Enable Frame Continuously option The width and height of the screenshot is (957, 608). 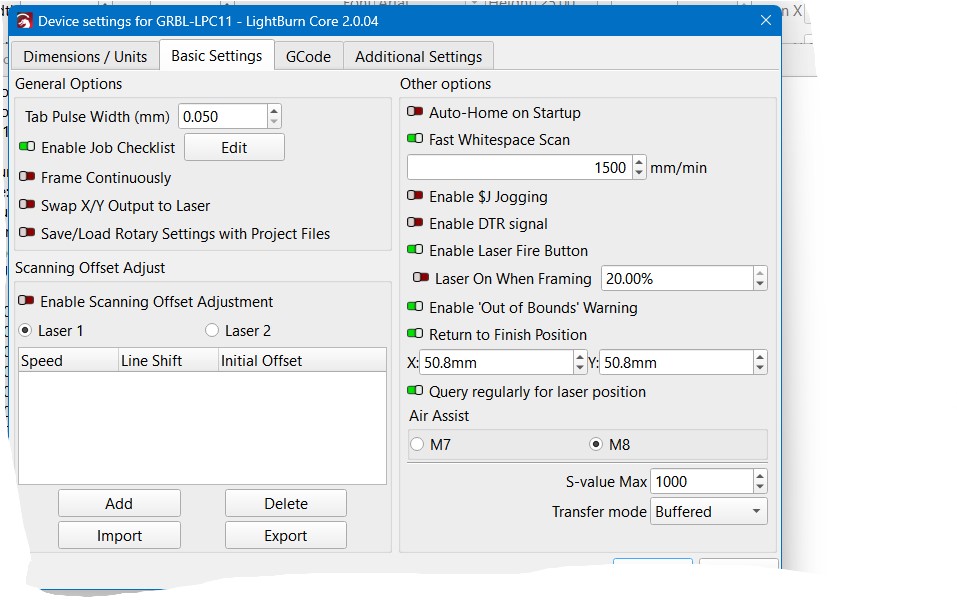point(27,178)
